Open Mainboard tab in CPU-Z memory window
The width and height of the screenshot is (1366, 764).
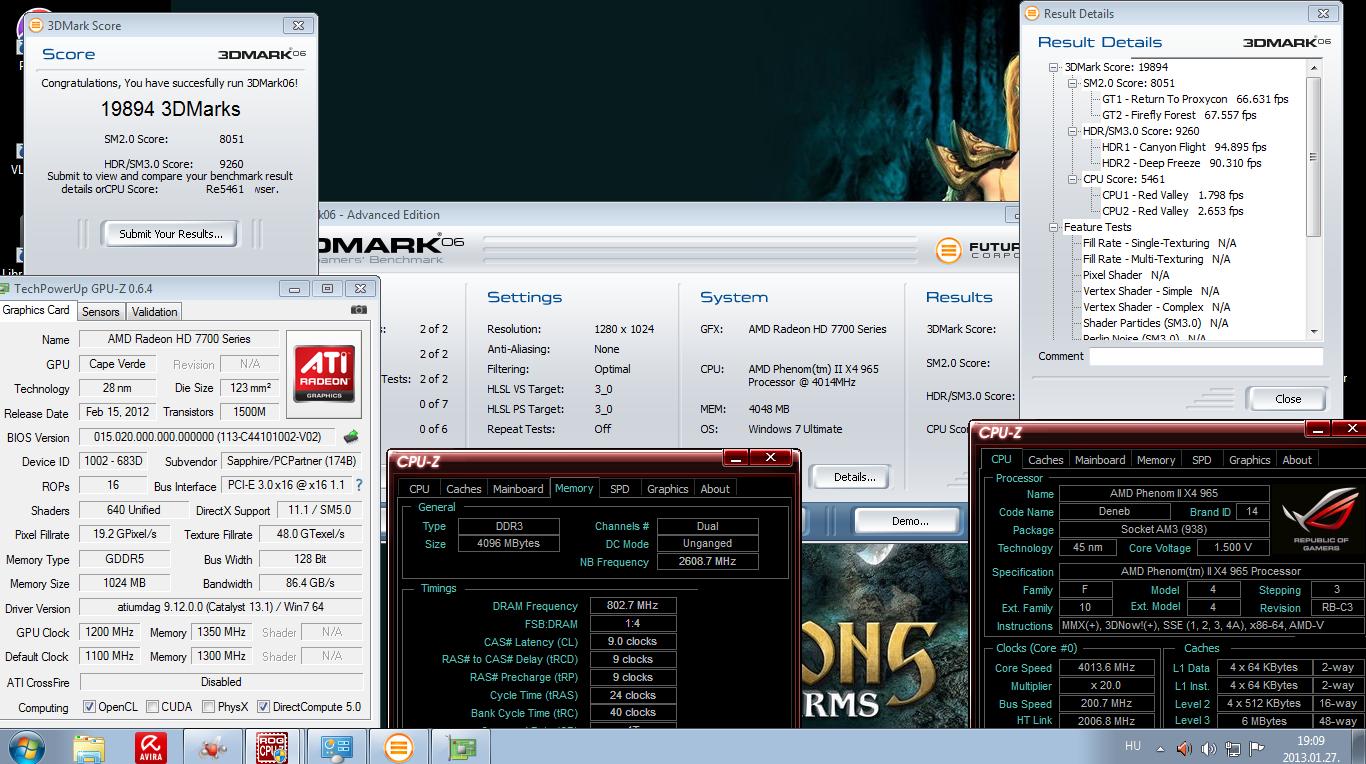pos(518,489)
